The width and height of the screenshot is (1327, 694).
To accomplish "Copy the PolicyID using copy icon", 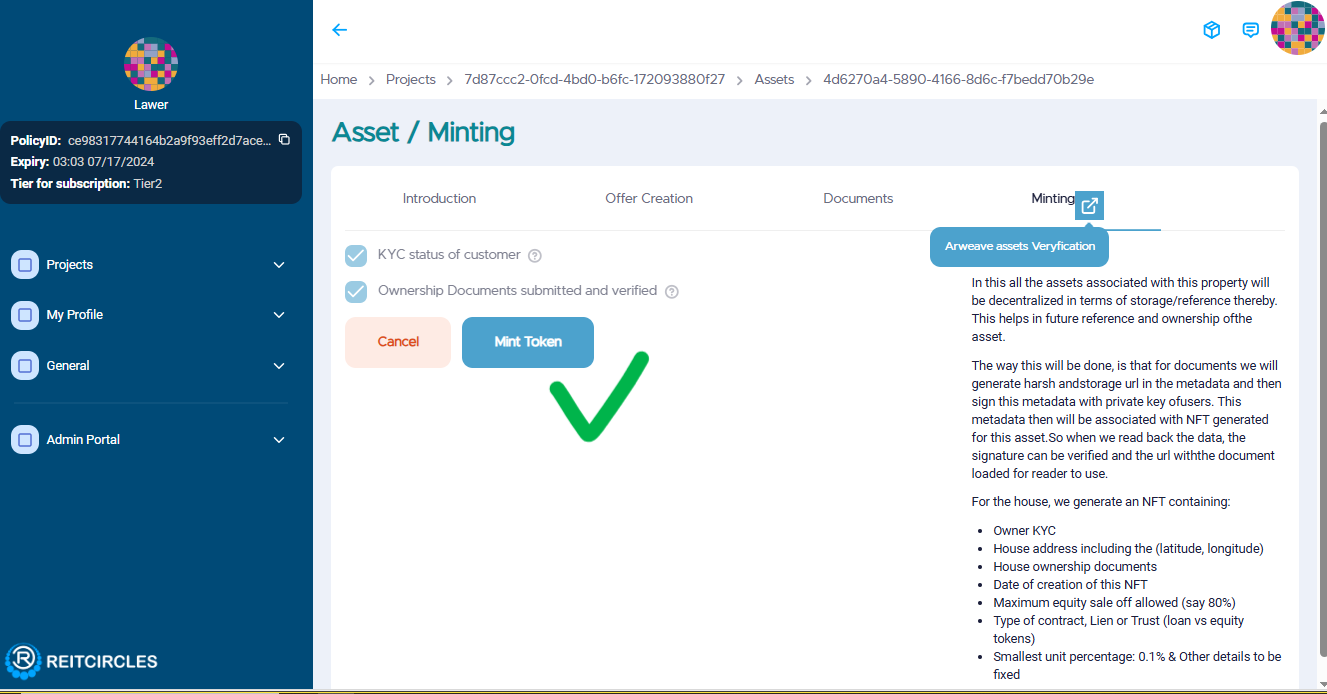I will (x=284, y=140).
